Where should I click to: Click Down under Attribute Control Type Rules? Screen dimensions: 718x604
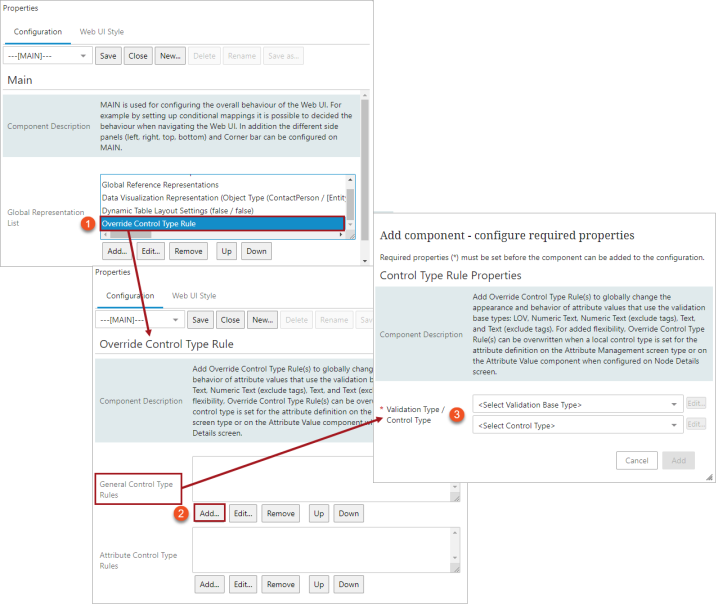click(348, 584)
